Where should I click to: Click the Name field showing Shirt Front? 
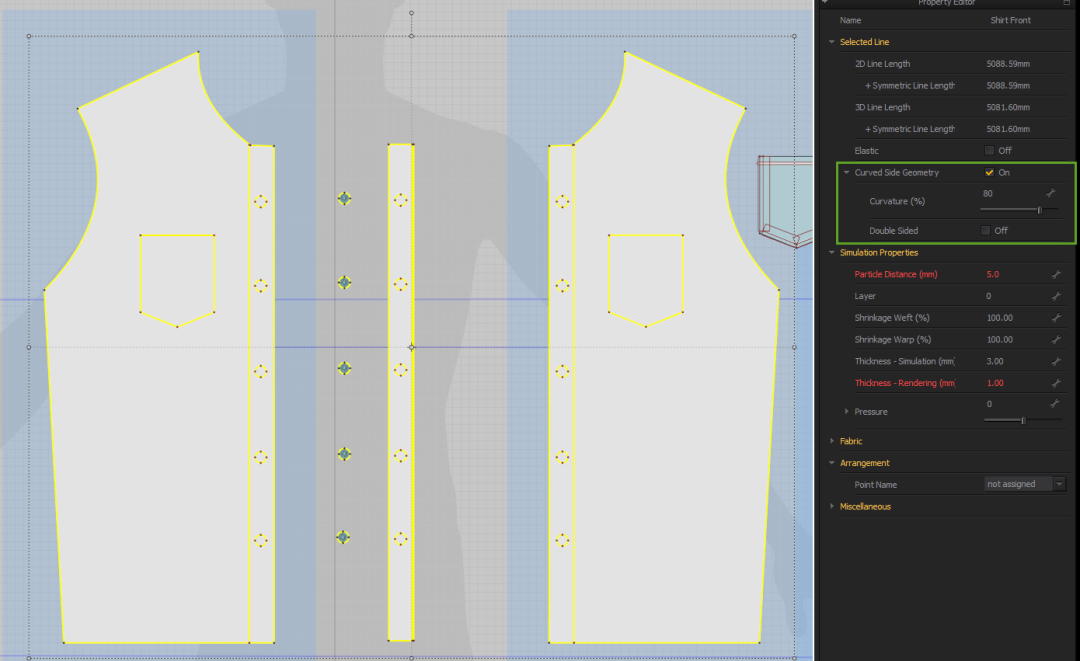tap(1010, 20)
